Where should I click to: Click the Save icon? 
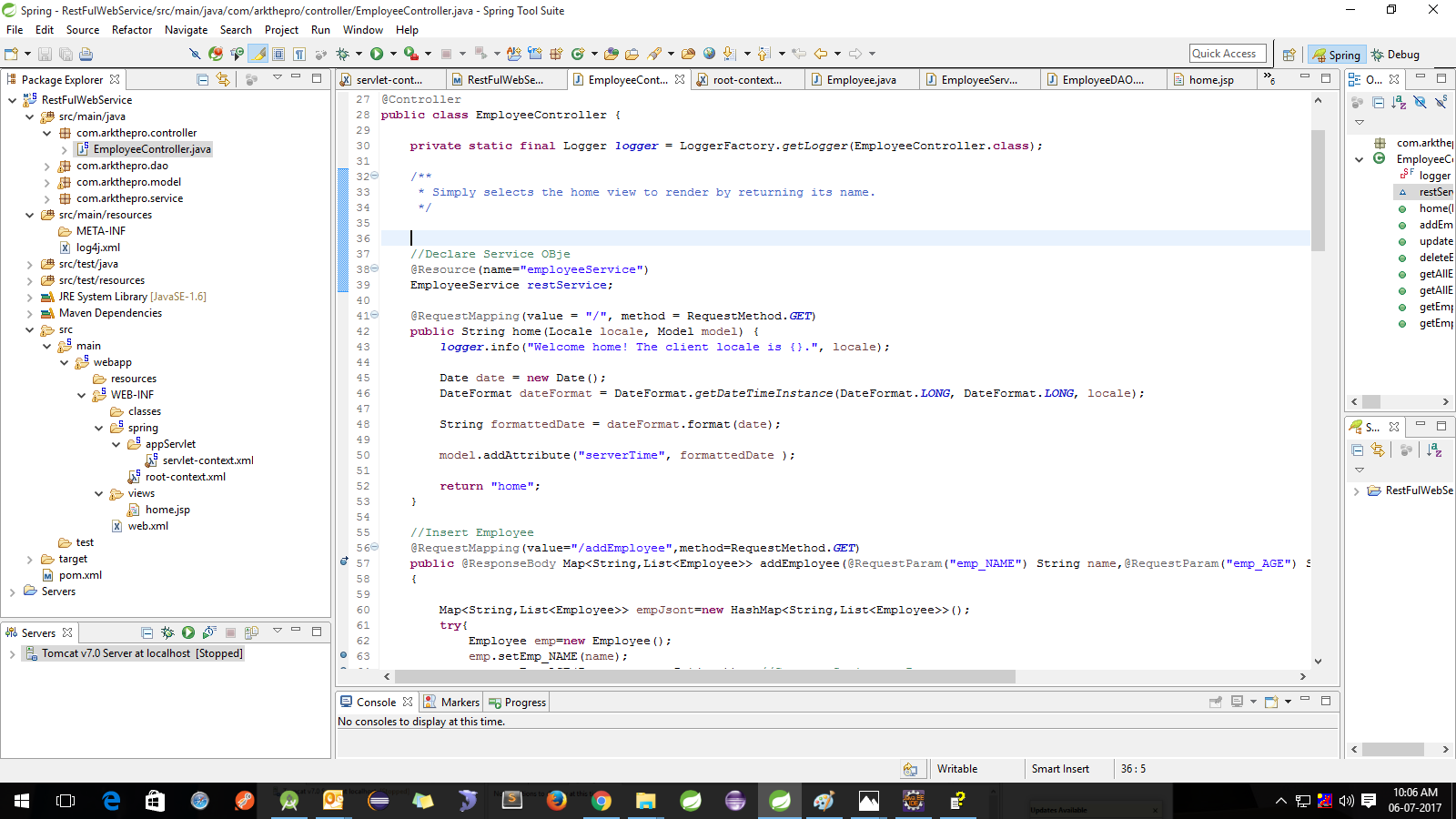(x=43, y=54)
